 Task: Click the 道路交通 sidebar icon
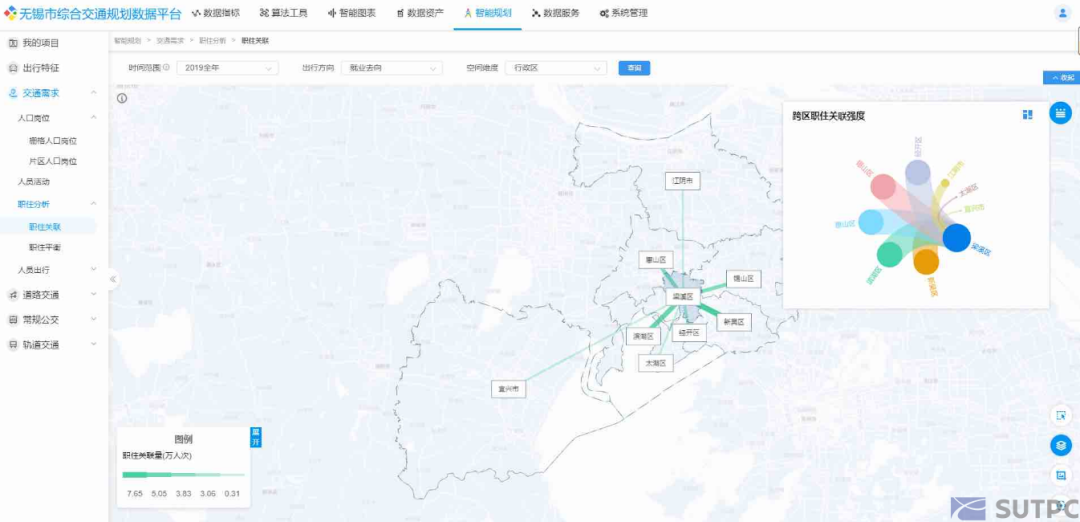[x=12, y=295]
